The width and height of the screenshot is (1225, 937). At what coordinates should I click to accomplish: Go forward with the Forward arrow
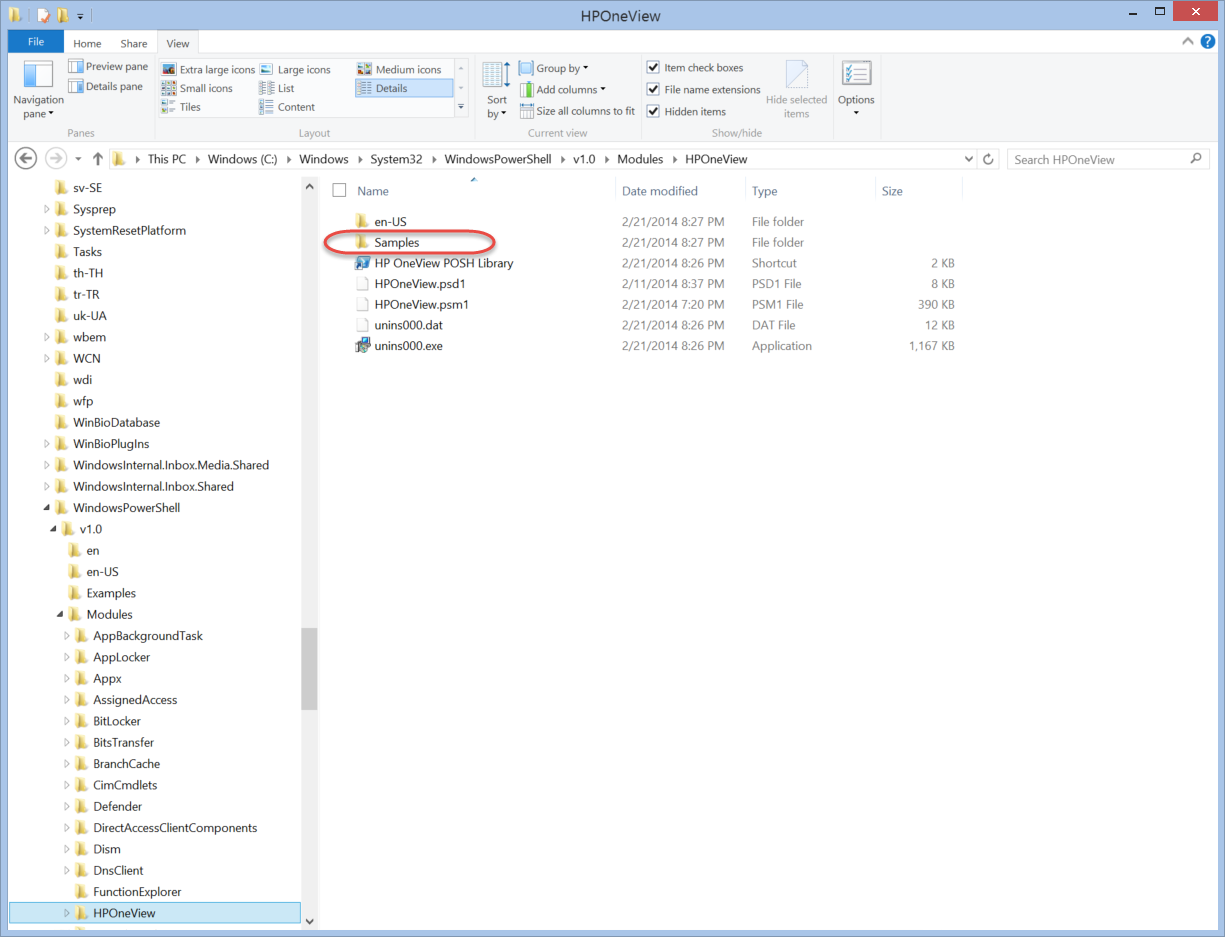(56, 158)
